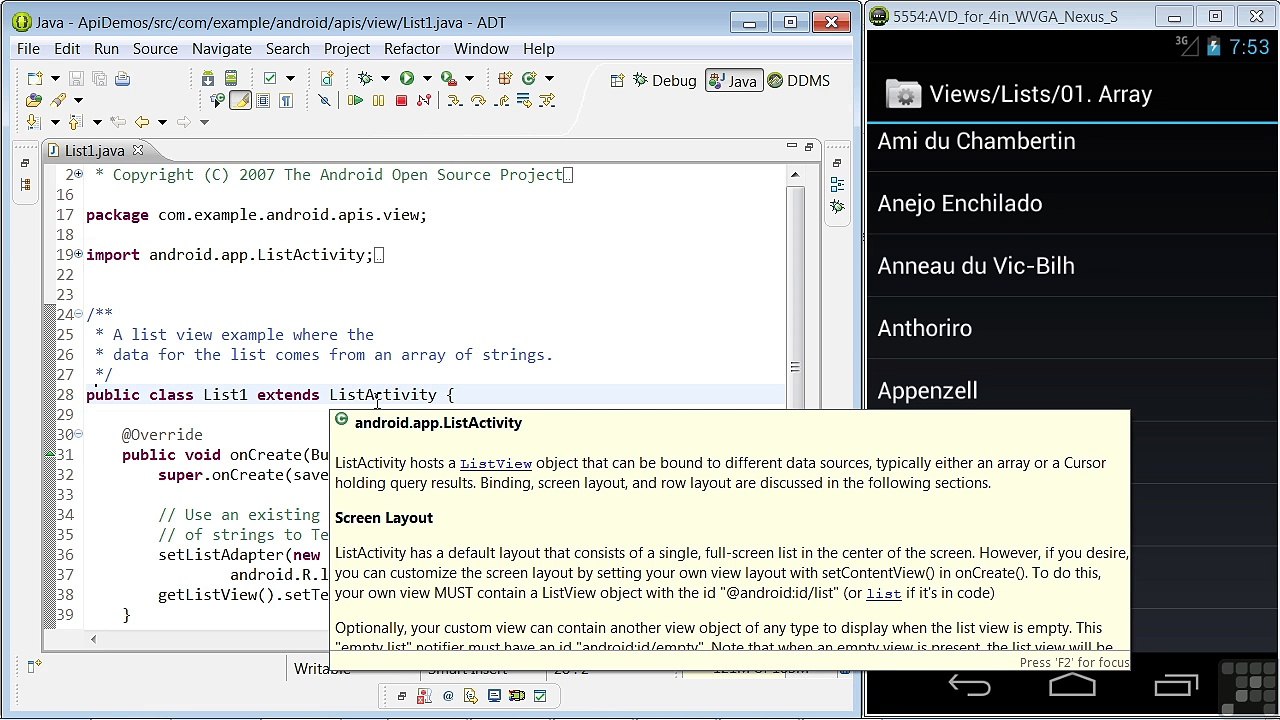Screen dimensions: 1280x720
Task: Minimize the editor area
Action: (x=792, y=147)
